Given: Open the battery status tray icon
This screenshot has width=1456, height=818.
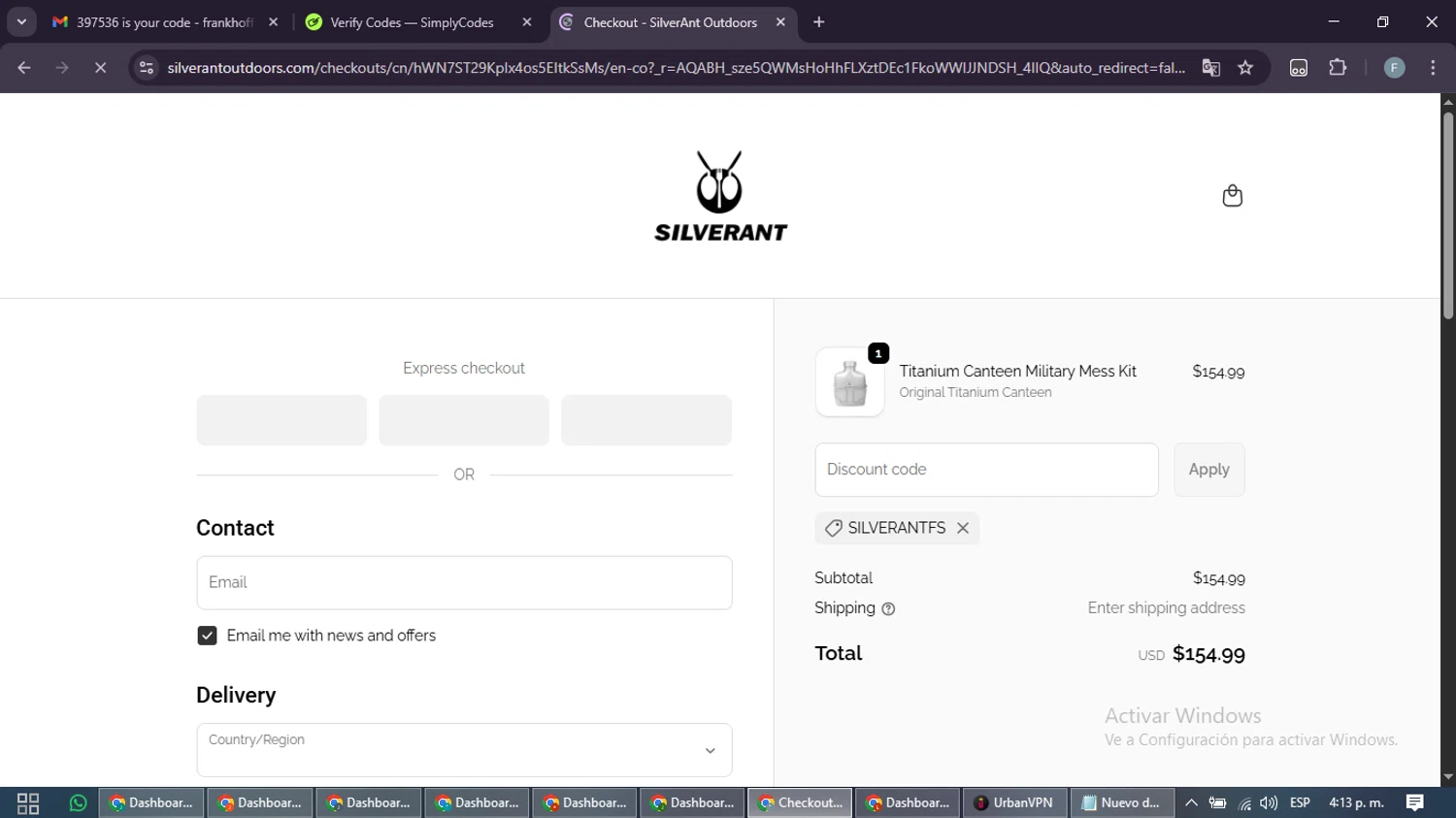Looking at the screenshot, I should pyautogui.click(x=1217, y=802).
